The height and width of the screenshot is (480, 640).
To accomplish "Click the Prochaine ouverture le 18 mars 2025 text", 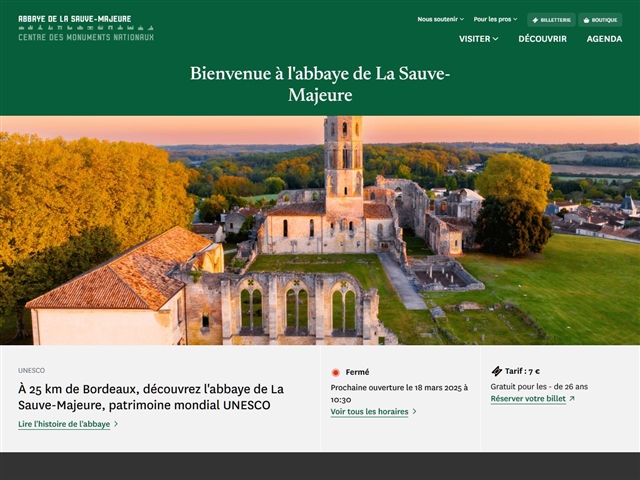I will tap(399, 393).
